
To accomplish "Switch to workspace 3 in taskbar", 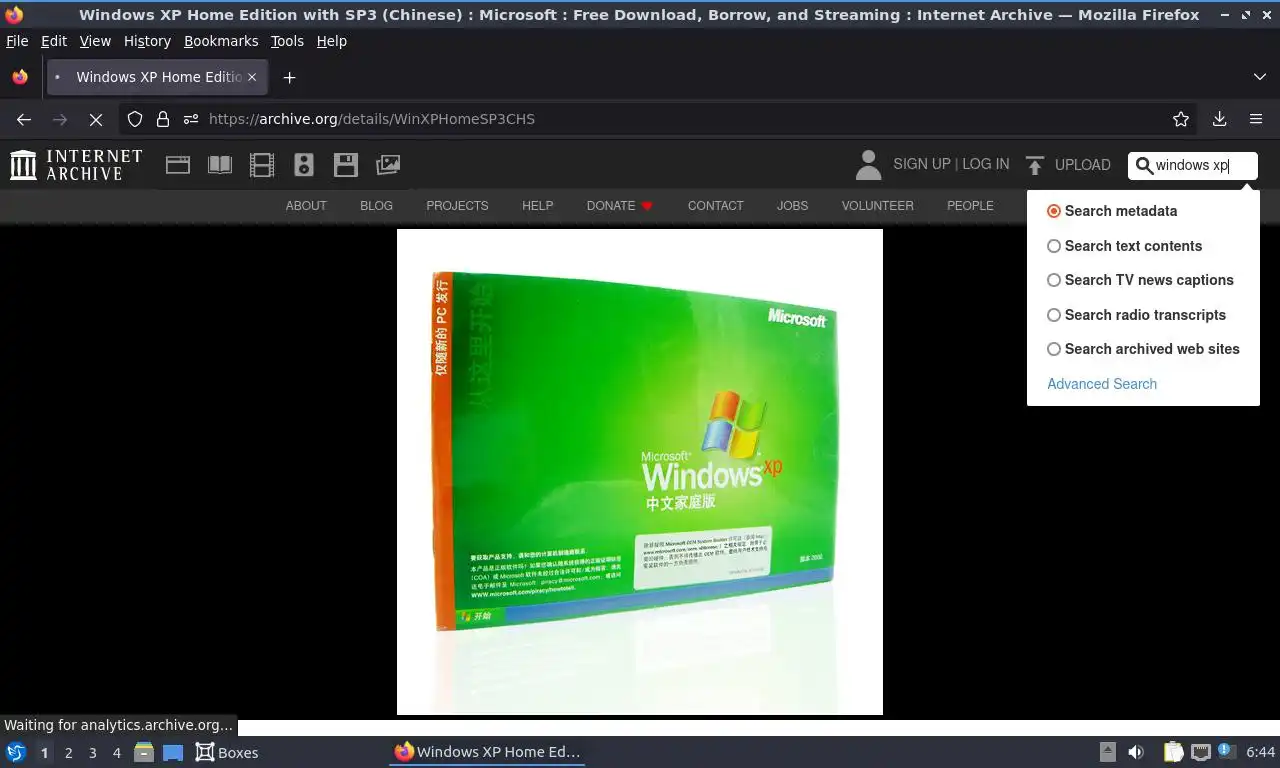I will pyautogui.click(x=92, y=752).
